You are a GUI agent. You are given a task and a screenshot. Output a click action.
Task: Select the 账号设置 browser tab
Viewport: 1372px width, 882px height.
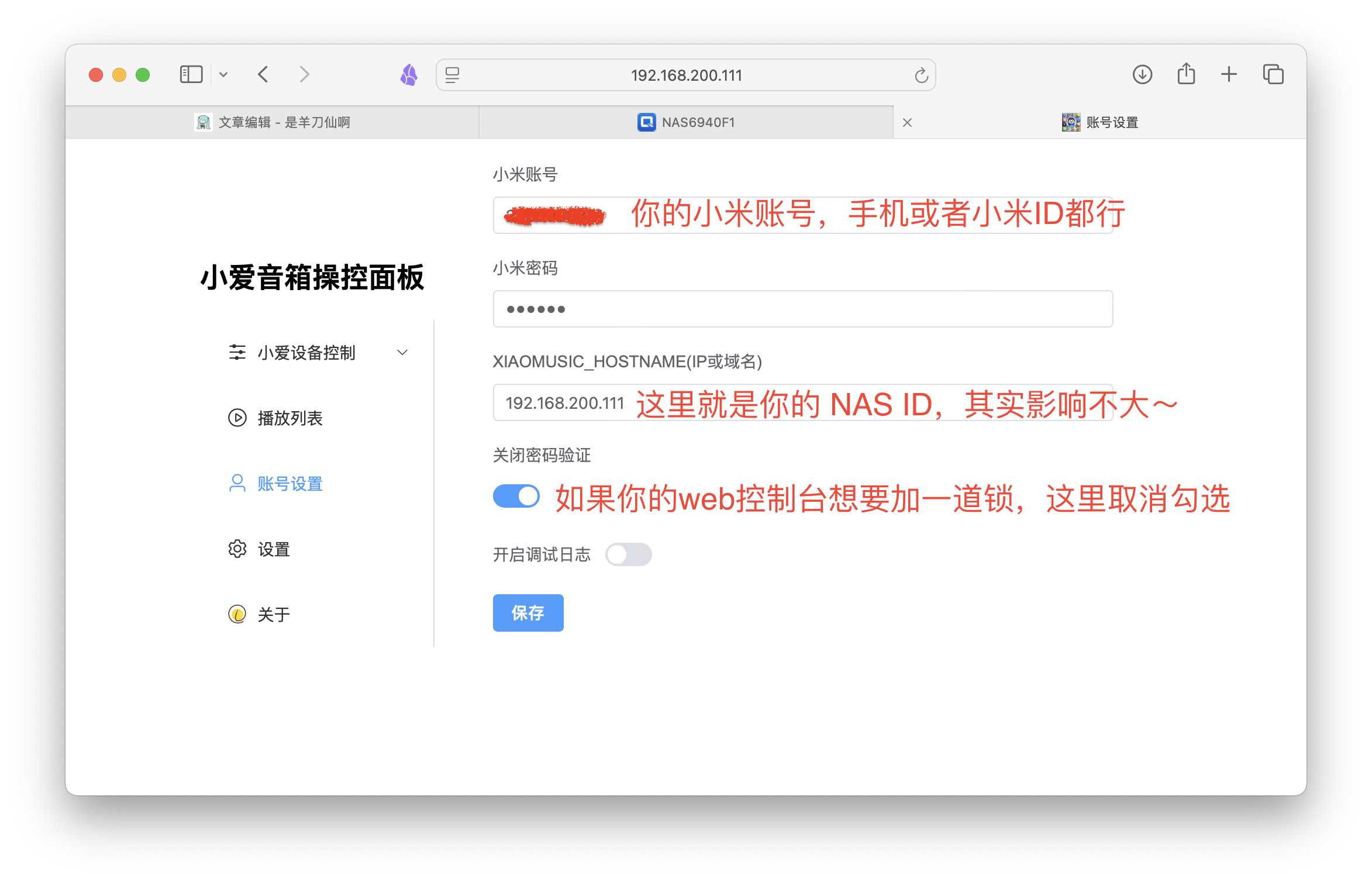click(x=1100, y=122)
